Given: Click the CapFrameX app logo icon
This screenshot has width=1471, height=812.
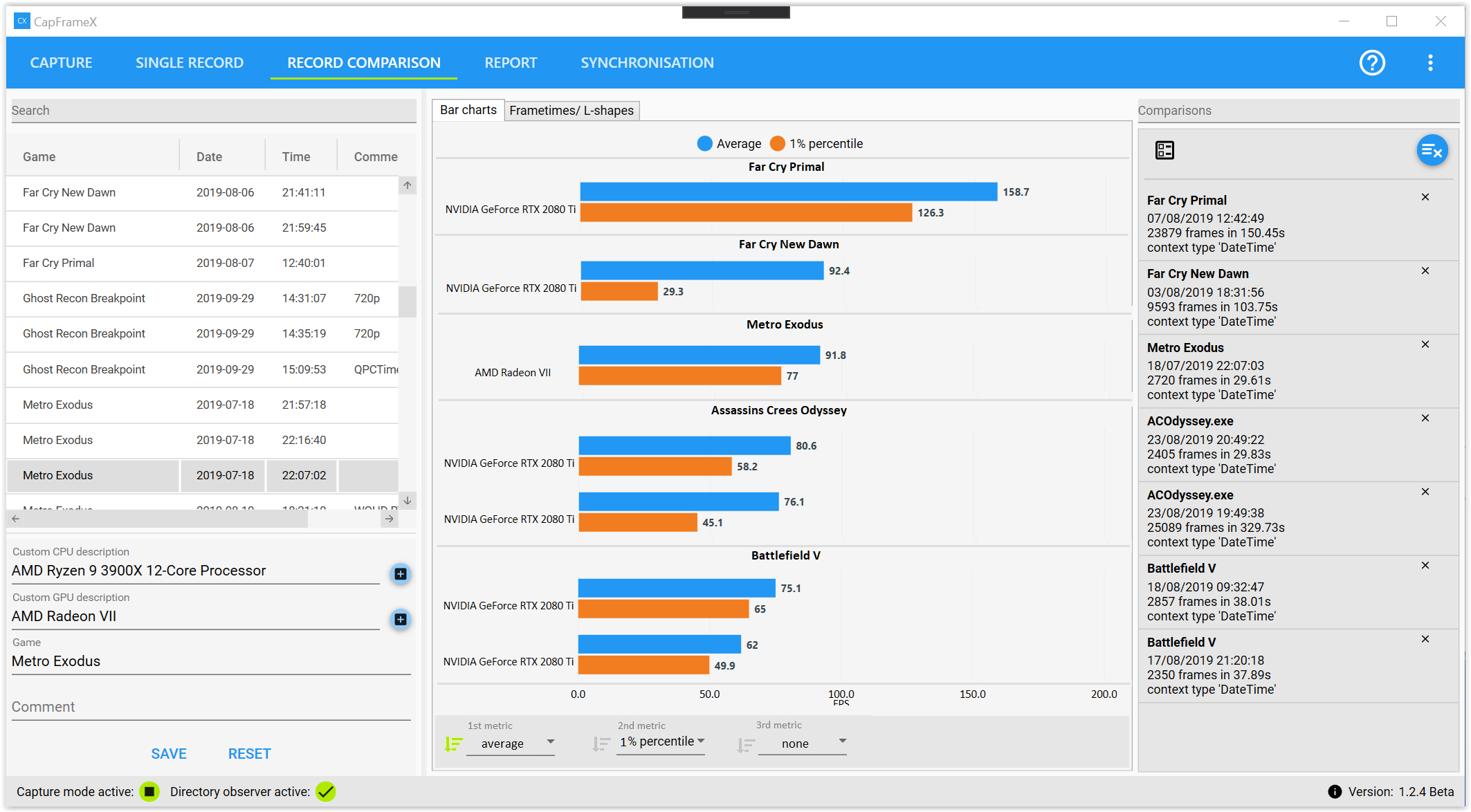Looking at the screenshot, I should pos(21,21).
